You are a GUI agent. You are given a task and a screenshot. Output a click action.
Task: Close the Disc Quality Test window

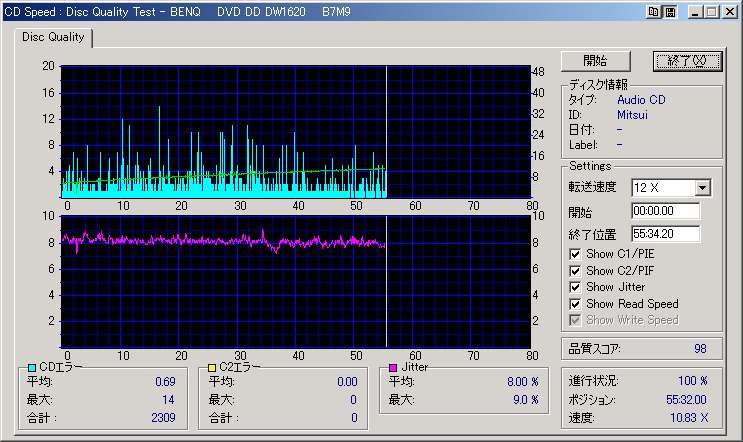728,12
